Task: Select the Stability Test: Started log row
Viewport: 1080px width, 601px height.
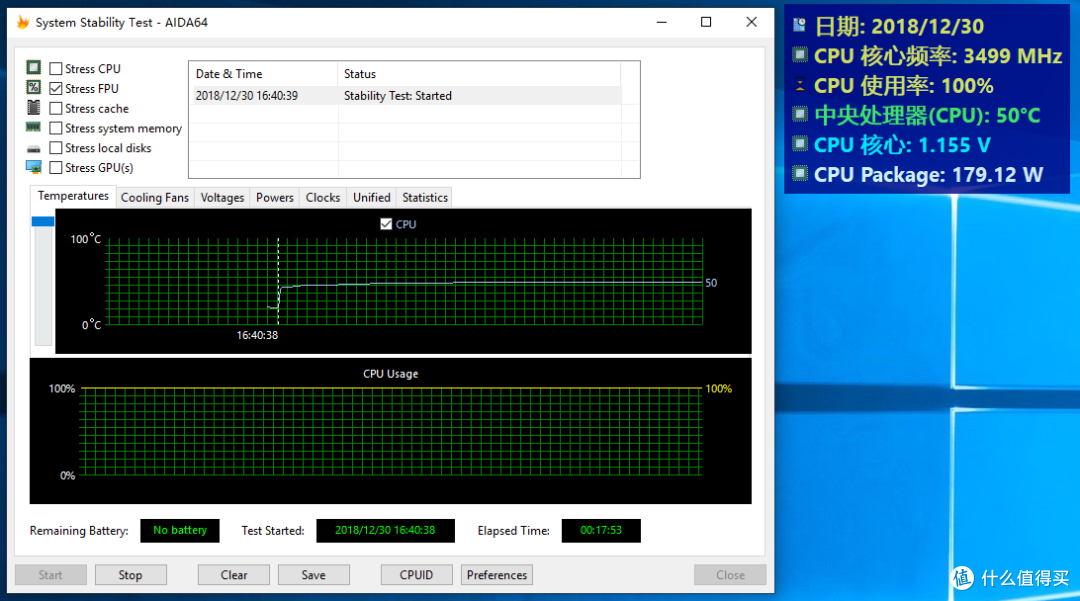Action: pos(405,96)
